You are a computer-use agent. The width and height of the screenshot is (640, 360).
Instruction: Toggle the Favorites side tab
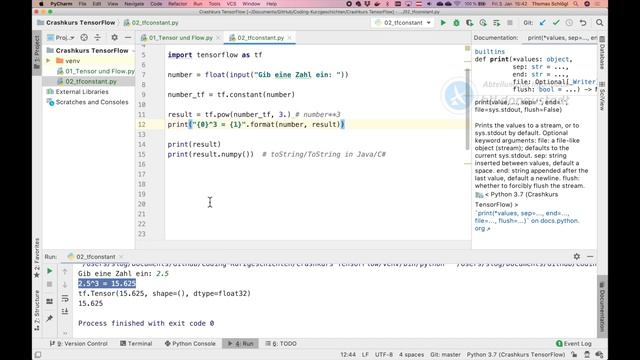click(37, 258)
